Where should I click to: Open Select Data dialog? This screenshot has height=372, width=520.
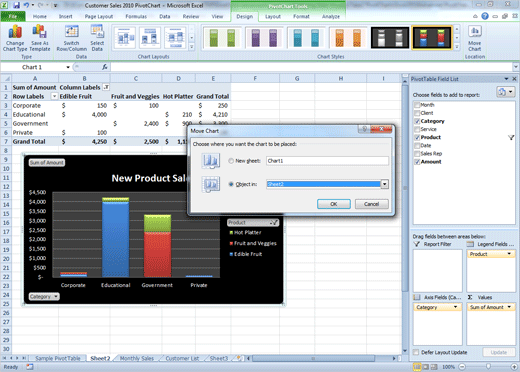pos(97,38)
